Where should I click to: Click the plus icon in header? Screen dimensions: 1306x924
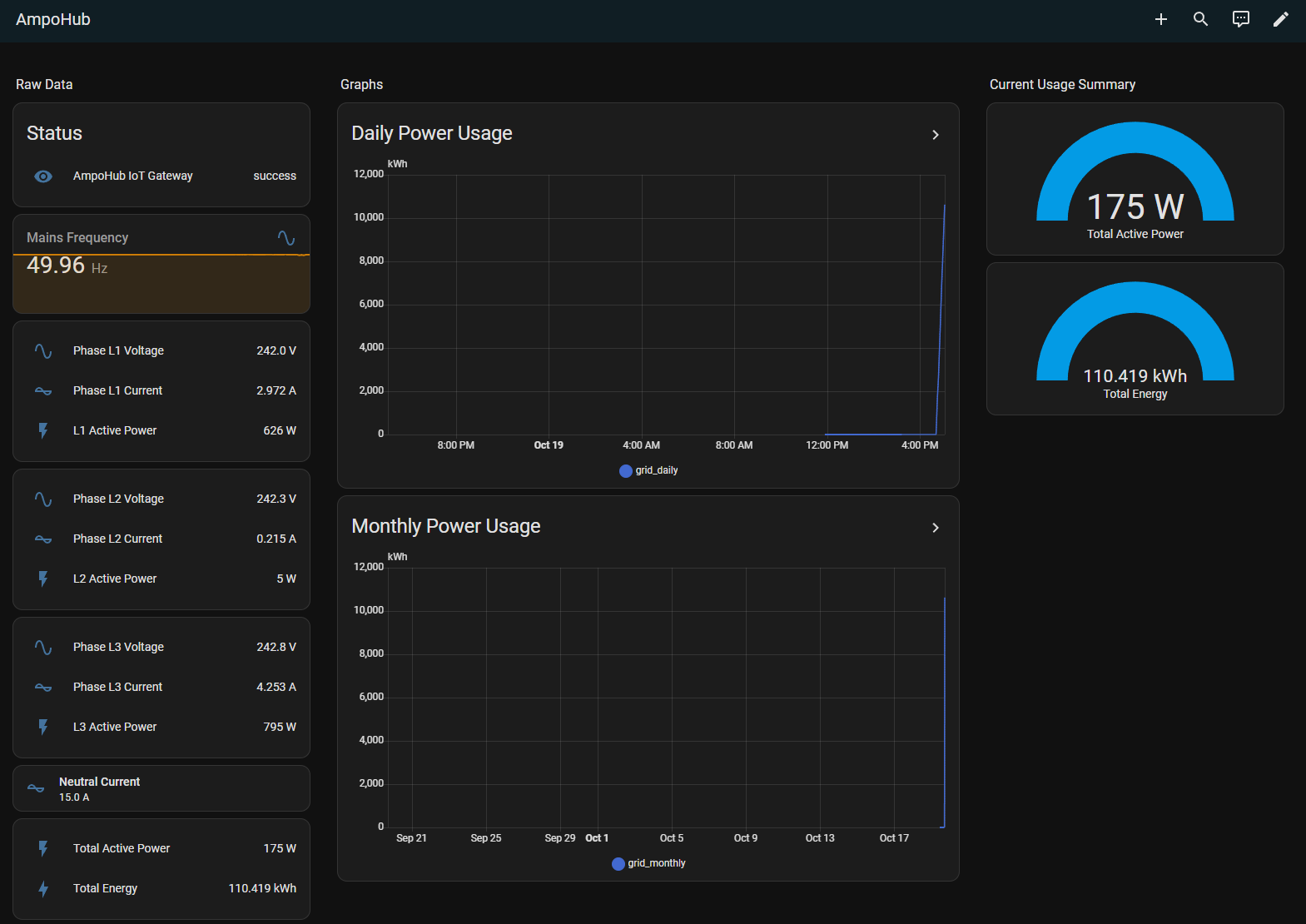click(1160, 19)
